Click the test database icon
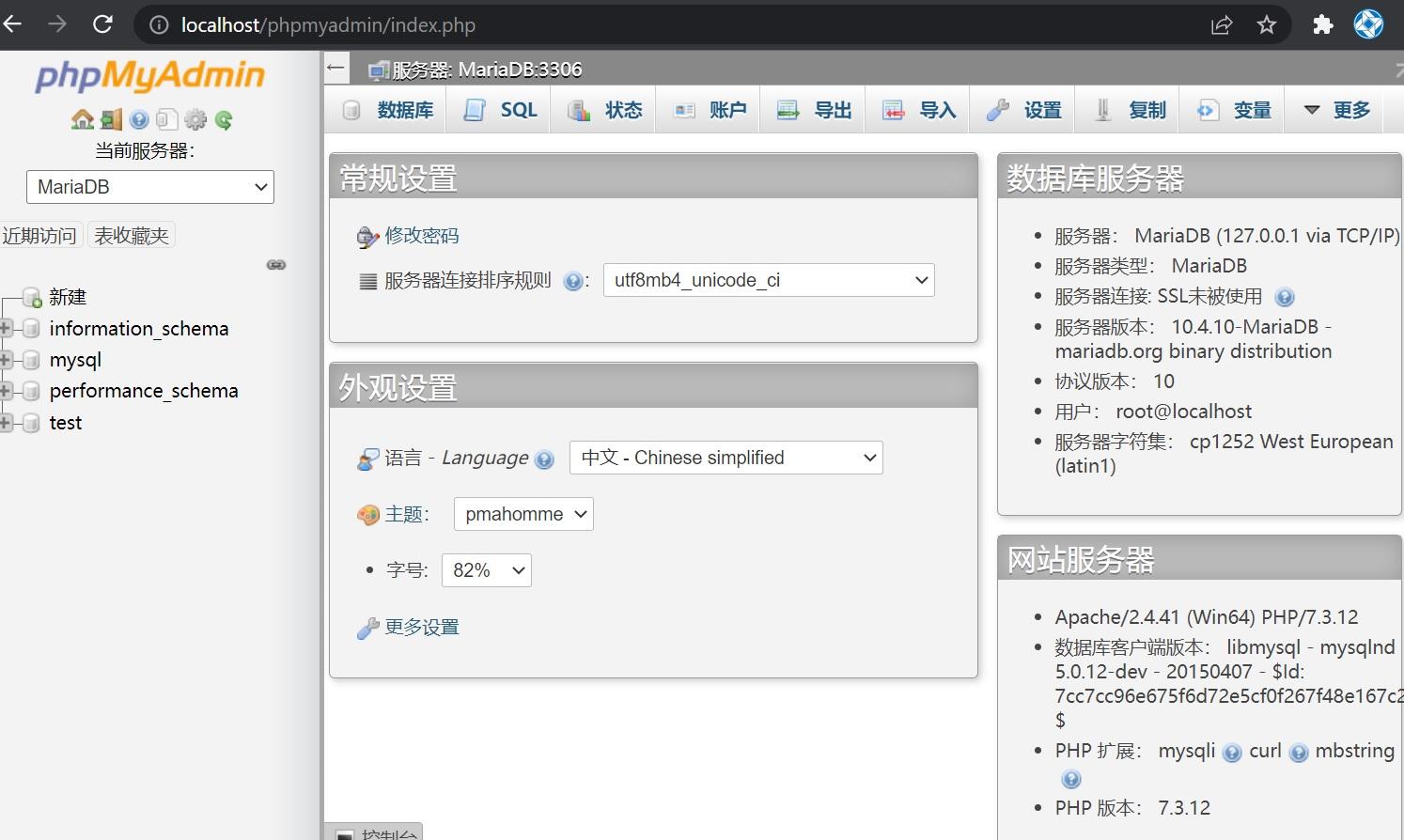 (x=31, y=423)
